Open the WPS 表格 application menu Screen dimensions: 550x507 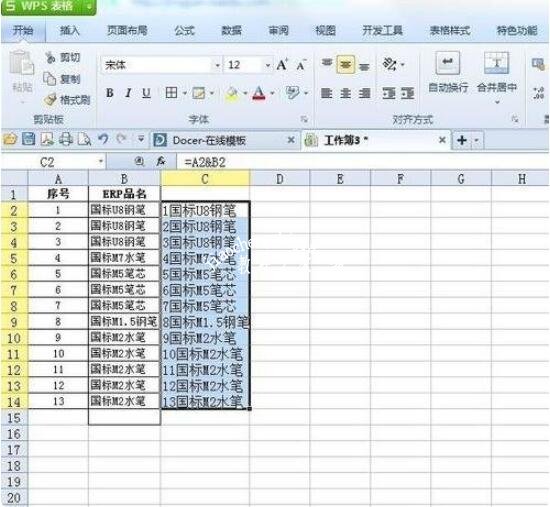pos(48,7)
